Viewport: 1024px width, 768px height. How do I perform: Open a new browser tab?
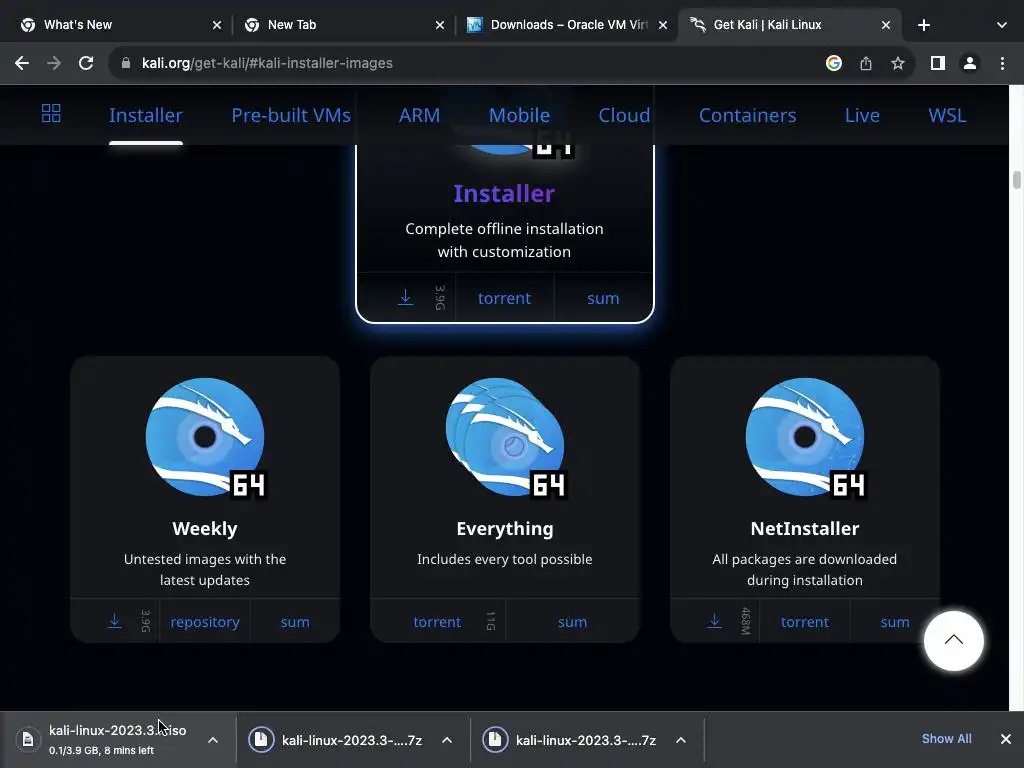coord(923,25)
